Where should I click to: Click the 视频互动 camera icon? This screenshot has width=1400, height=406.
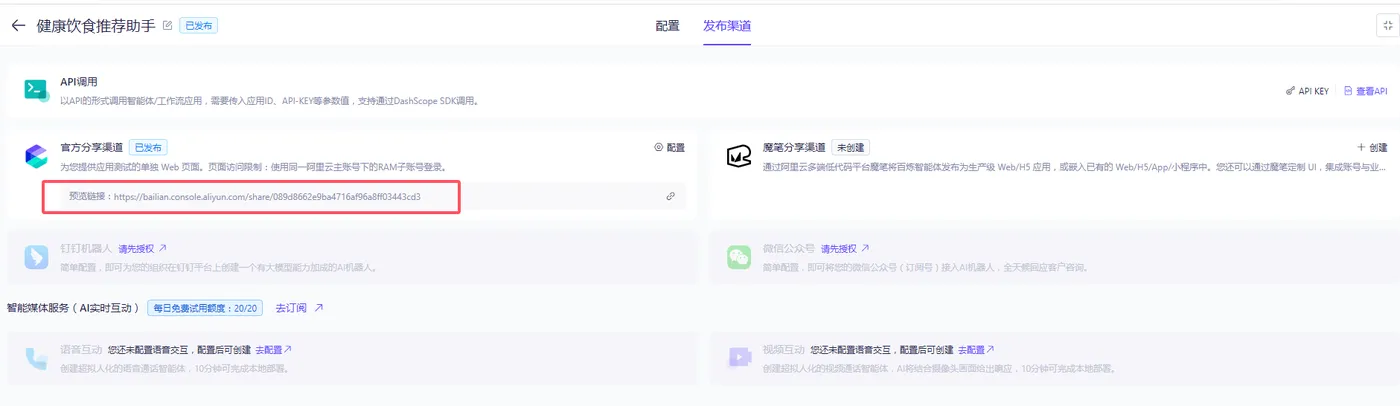[x=739, y=359]
